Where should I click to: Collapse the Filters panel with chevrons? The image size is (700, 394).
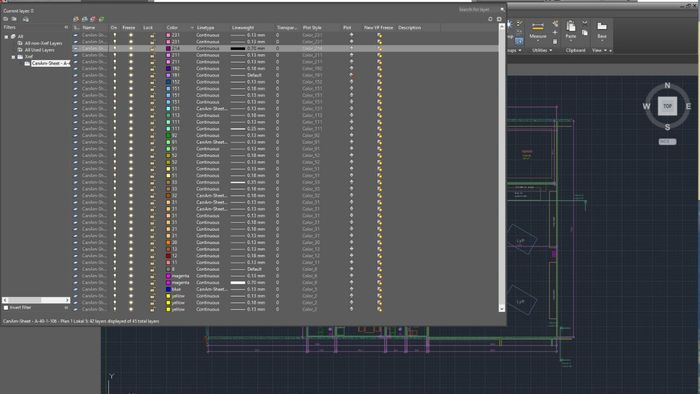(66, 27)
